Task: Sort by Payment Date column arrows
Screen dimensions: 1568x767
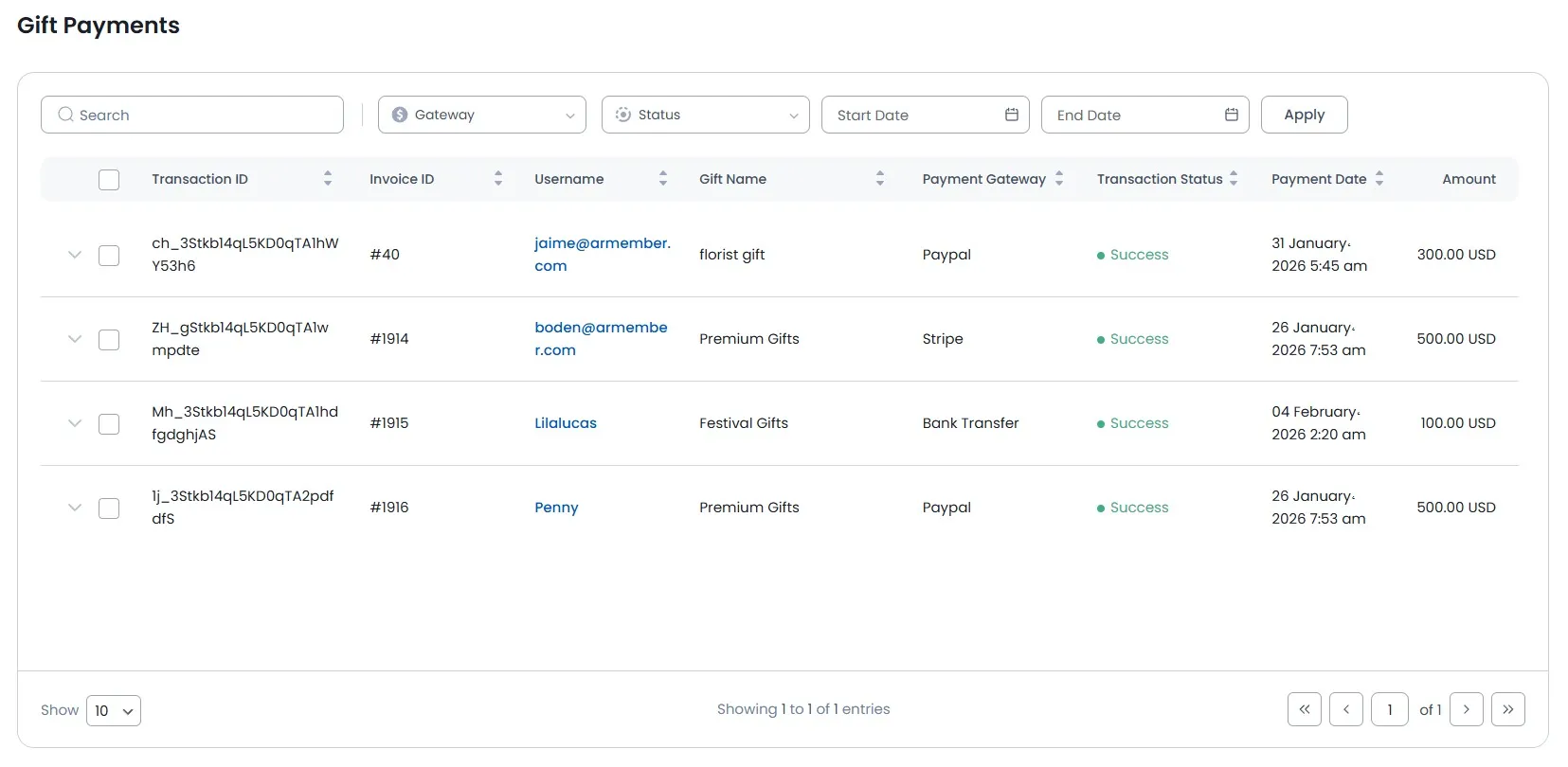Action: (1379, 179)
